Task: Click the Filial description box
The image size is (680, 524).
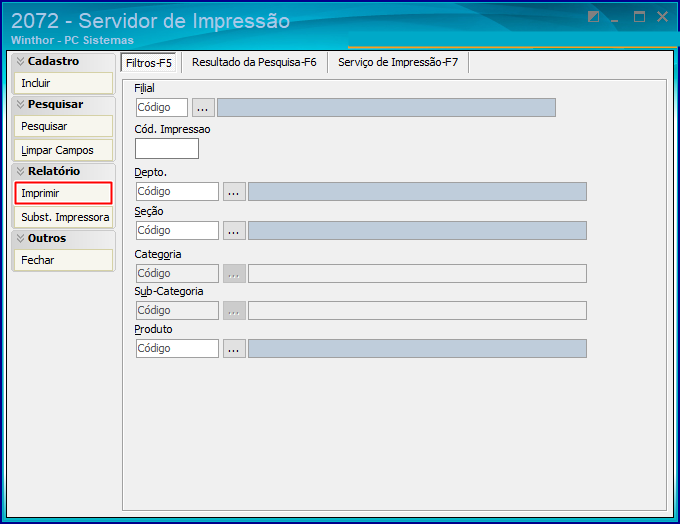Action: 386,107
